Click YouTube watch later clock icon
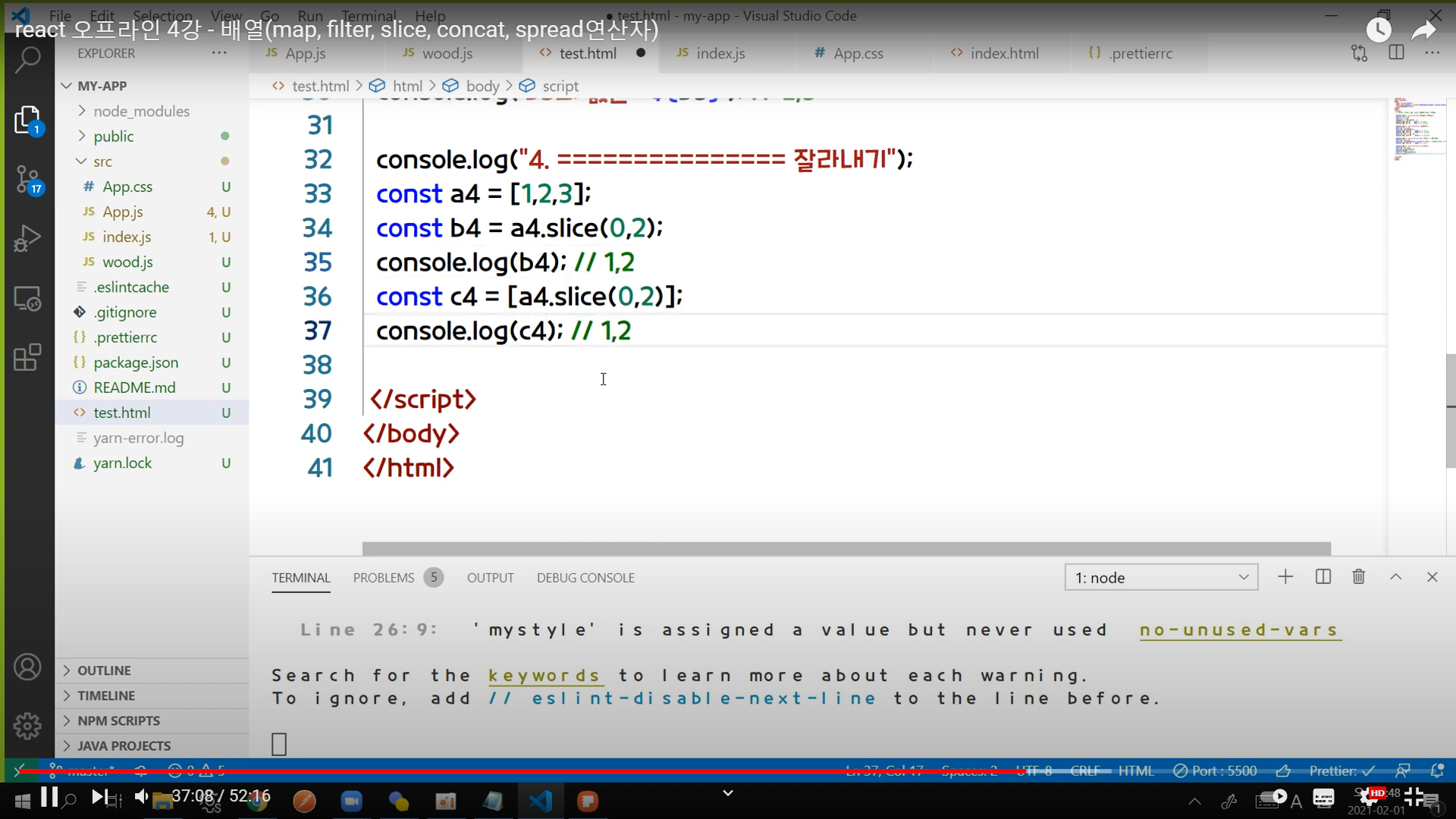 tap(1379, 30)
